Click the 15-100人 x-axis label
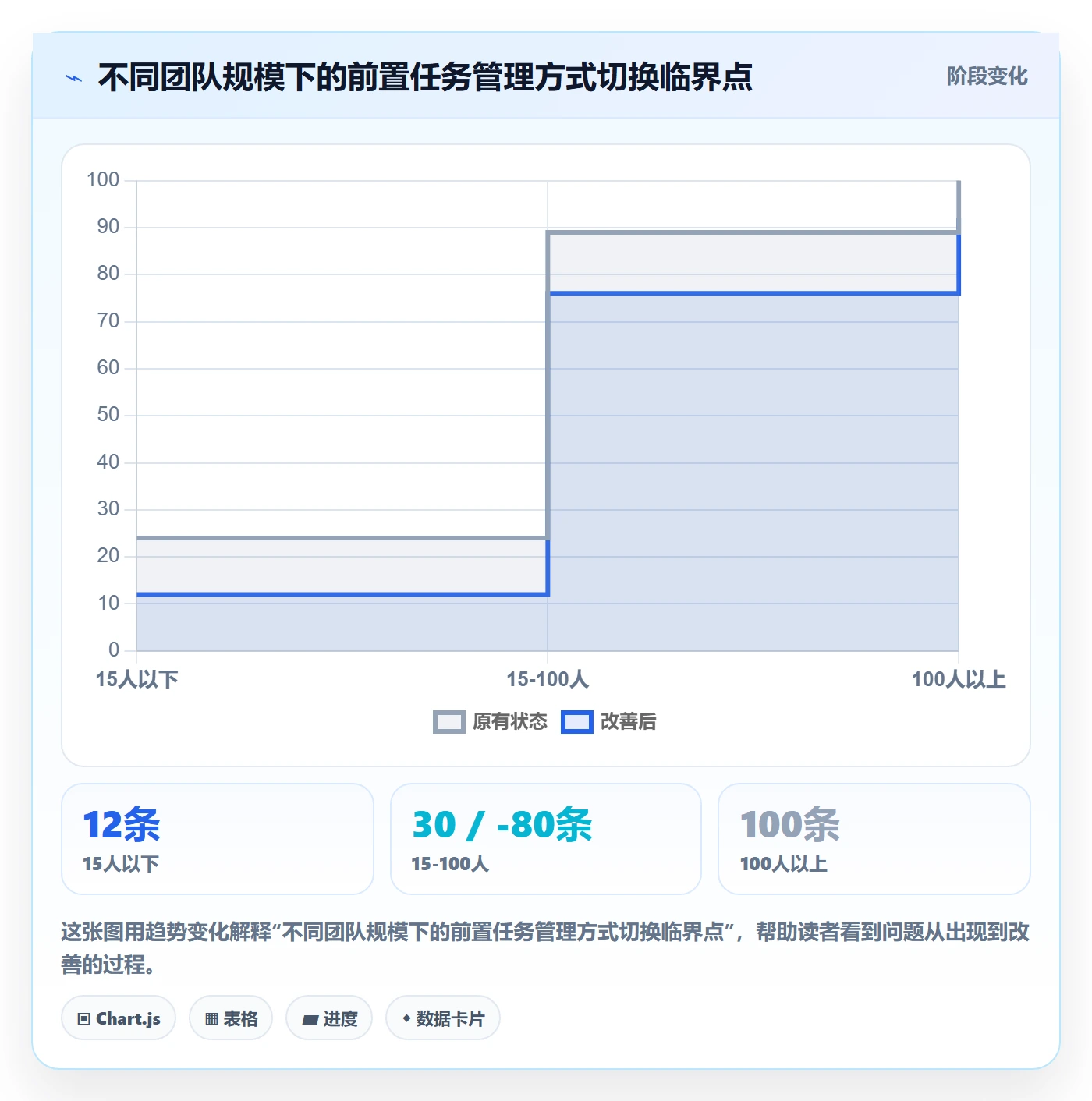Image resolution: width=1092 pixels, height=1101 pixels. click(x=548, y=679)
